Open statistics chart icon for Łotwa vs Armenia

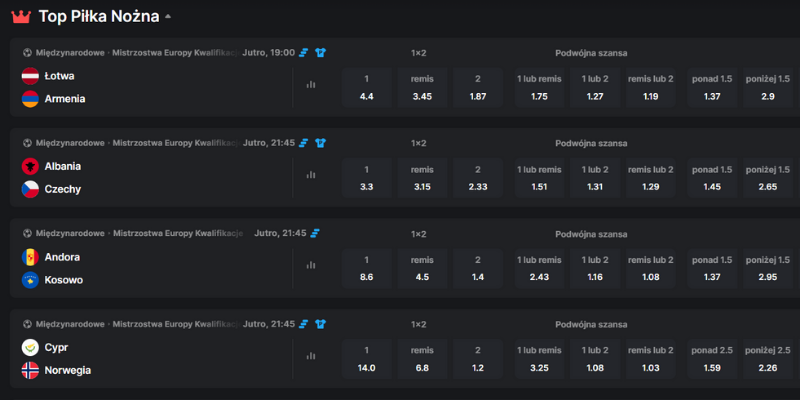[311, 85]
